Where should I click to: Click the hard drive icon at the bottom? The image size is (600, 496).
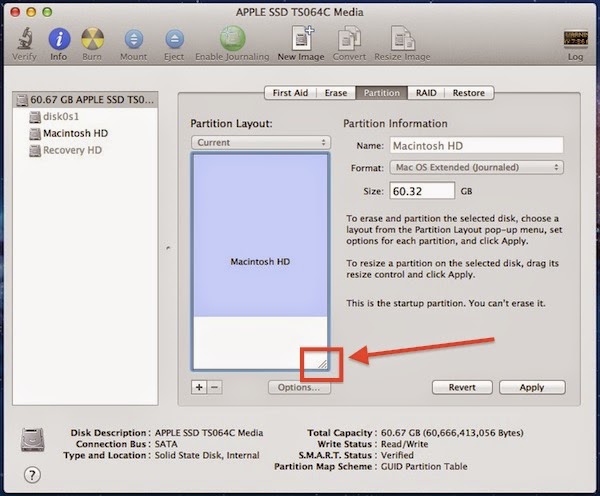33,440
